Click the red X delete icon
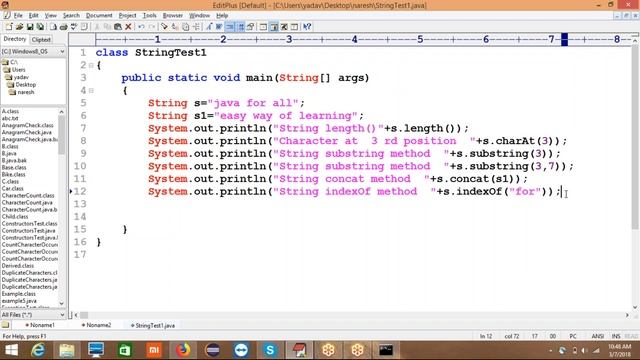 [x=128, y=27]
